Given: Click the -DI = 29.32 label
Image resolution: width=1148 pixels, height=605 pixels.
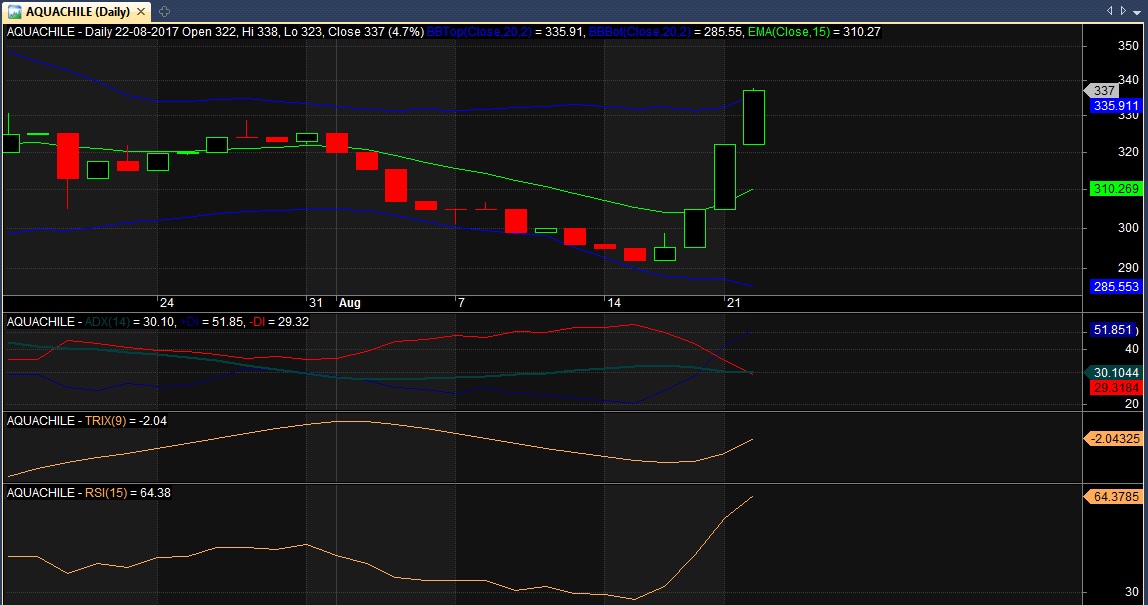Looking at the screenshot, I should click(x=279, y=322).
